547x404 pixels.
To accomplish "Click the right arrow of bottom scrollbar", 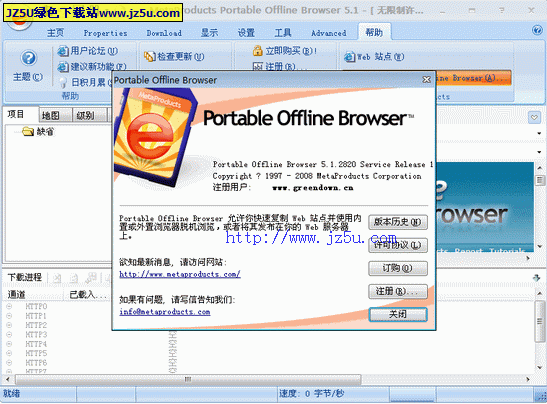I will tap(528, 379).
